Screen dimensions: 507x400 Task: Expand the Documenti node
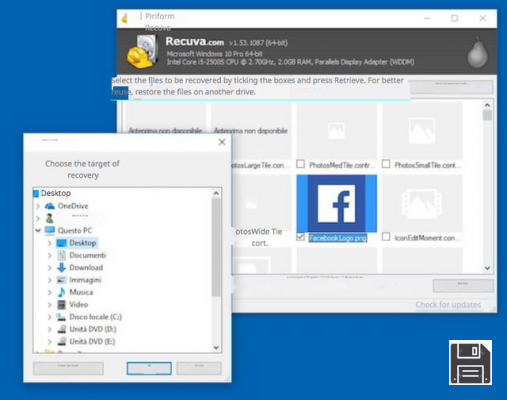coord(50,255)
